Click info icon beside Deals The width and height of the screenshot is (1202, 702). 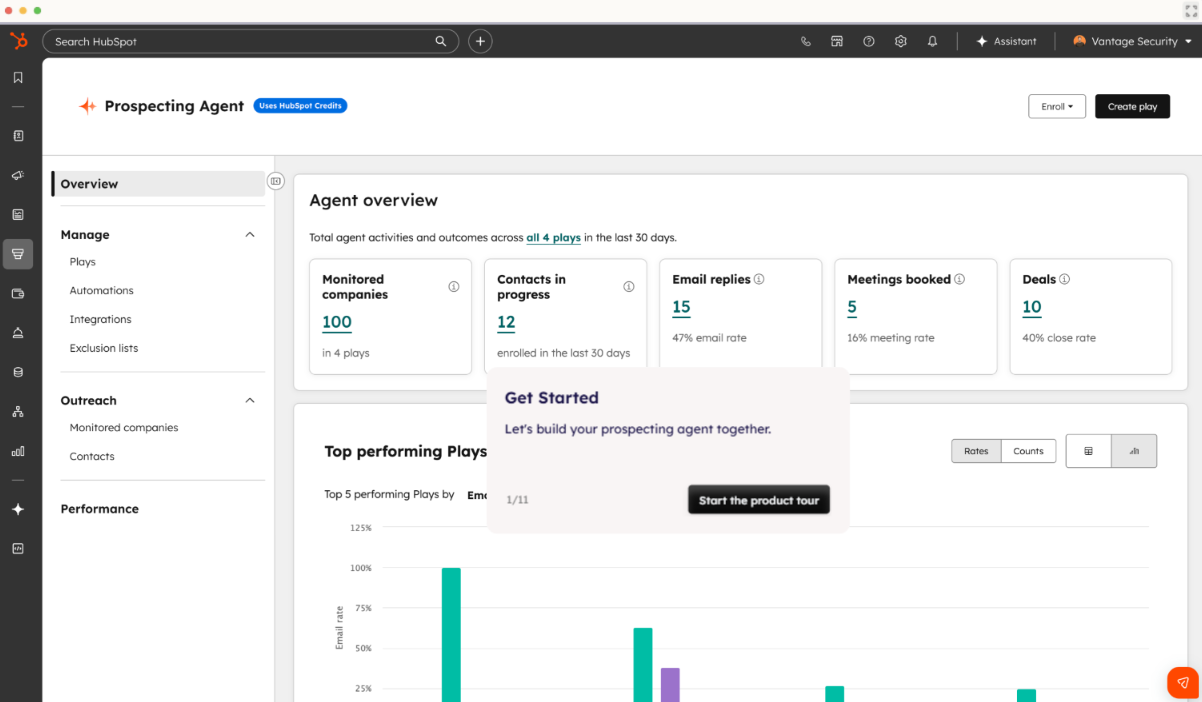[x=1064, y=279]
